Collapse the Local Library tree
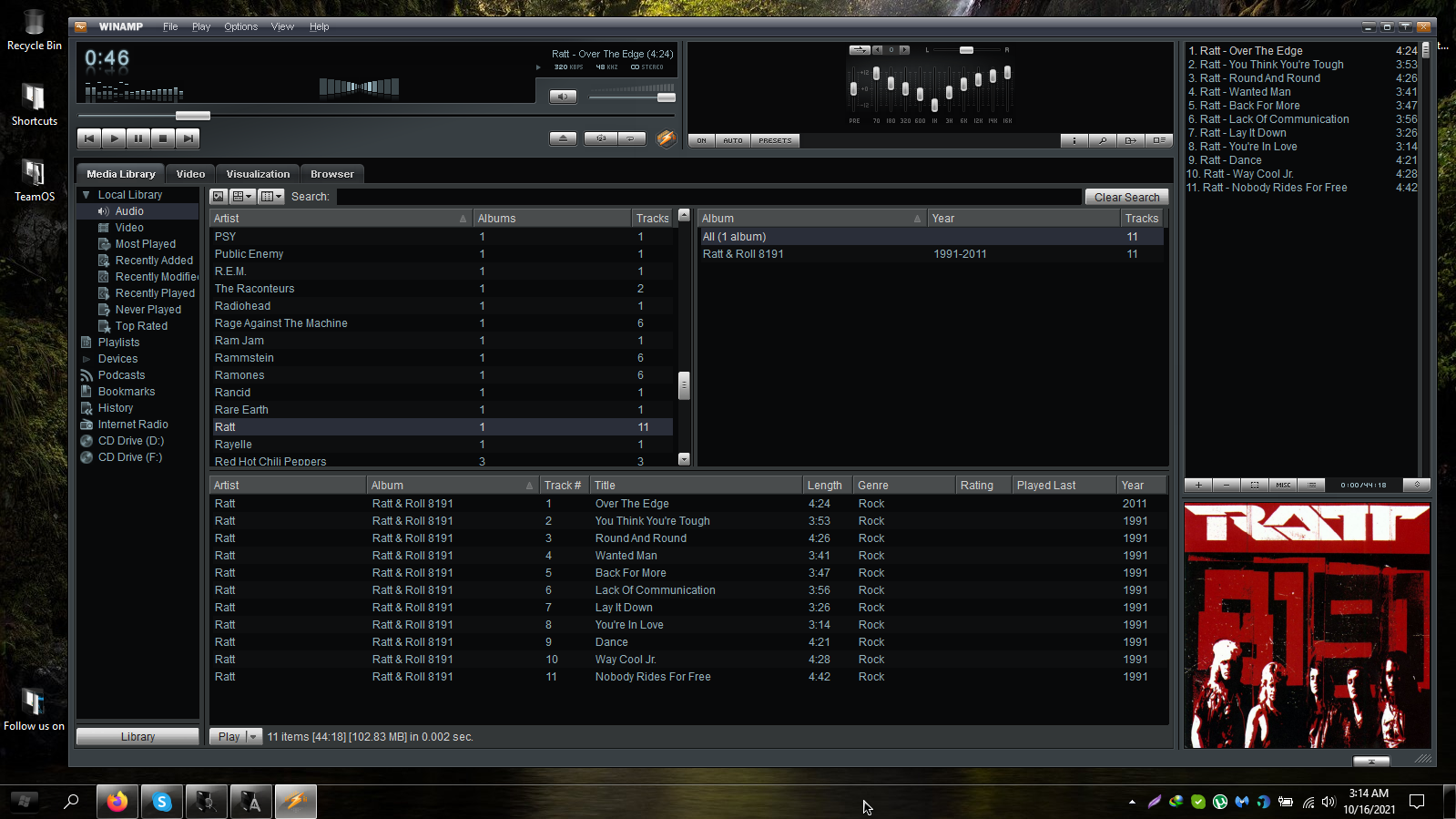The height and width of the screenshot is (819, 1456). tap(87, 195)
